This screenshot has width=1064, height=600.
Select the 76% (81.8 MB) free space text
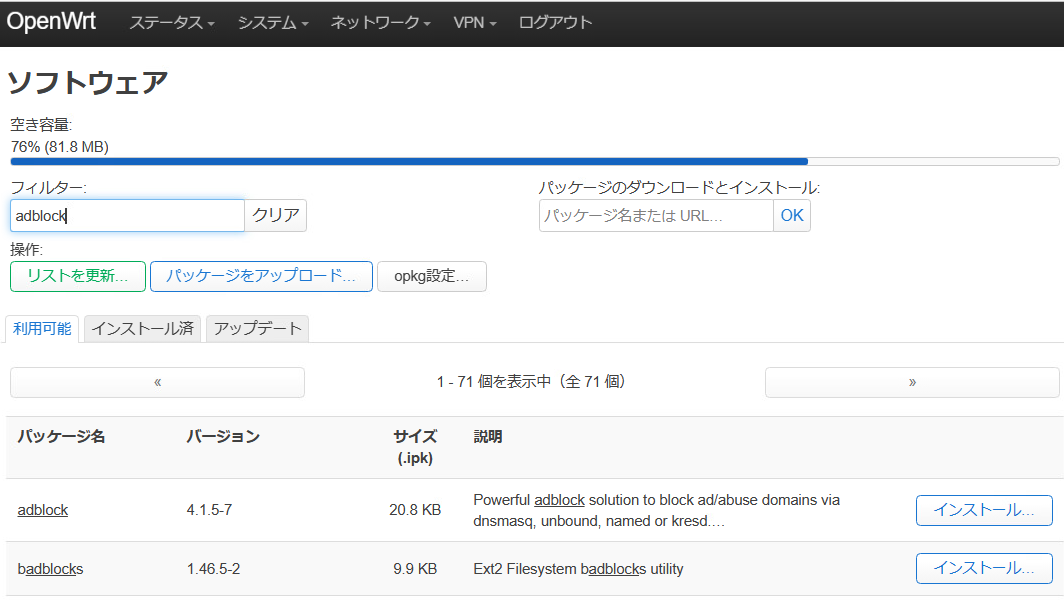[60, 147]
